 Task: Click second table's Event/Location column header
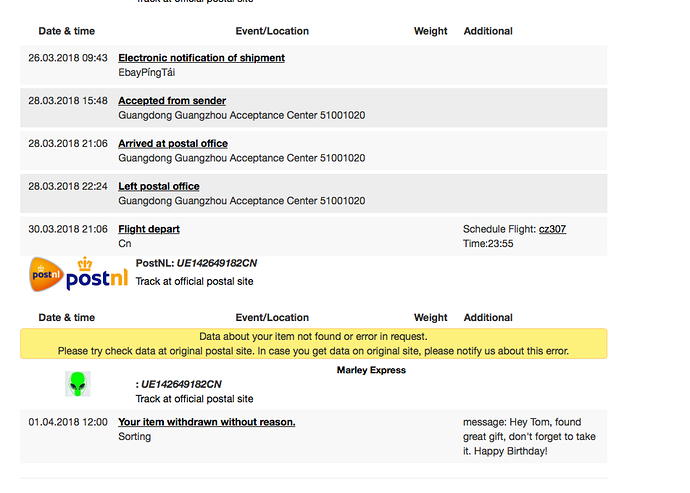272,318
